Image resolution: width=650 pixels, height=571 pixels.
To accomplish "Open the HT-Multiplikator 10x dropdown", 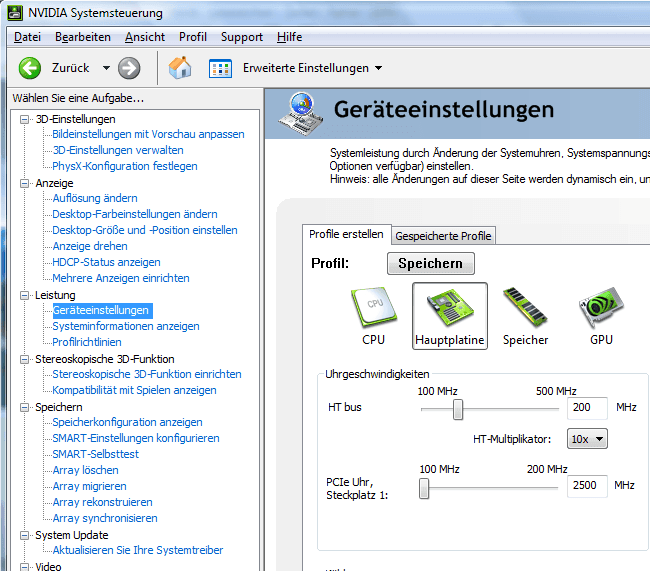I will pyautogui.click(x=587, y=439).
